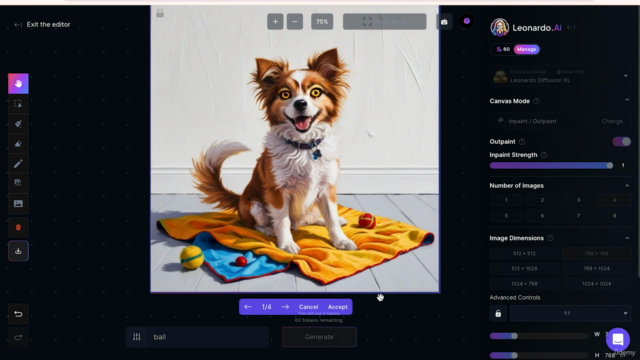Click the Manage tokens button
This screenshot has width=640, height=360.
coord(526,49)
